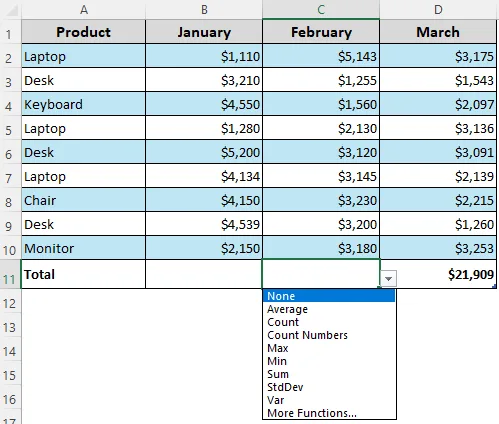Screen dimensions: 499x424
Task: Choose Count Numbers option
Action: [307, 335]
